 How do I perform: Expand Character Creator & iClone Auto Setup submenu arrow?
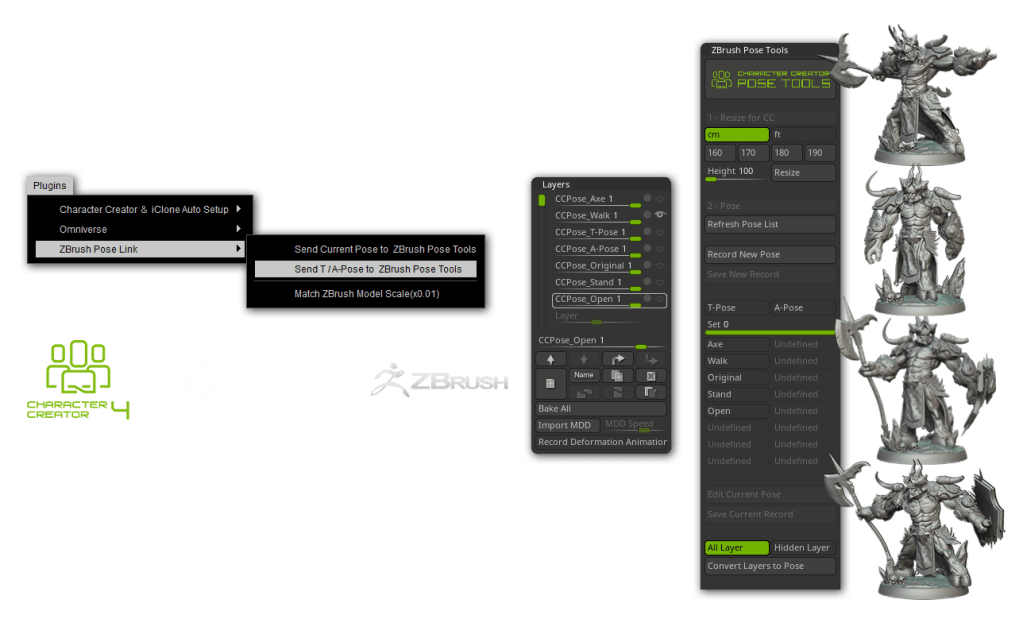tap(239, 209)
